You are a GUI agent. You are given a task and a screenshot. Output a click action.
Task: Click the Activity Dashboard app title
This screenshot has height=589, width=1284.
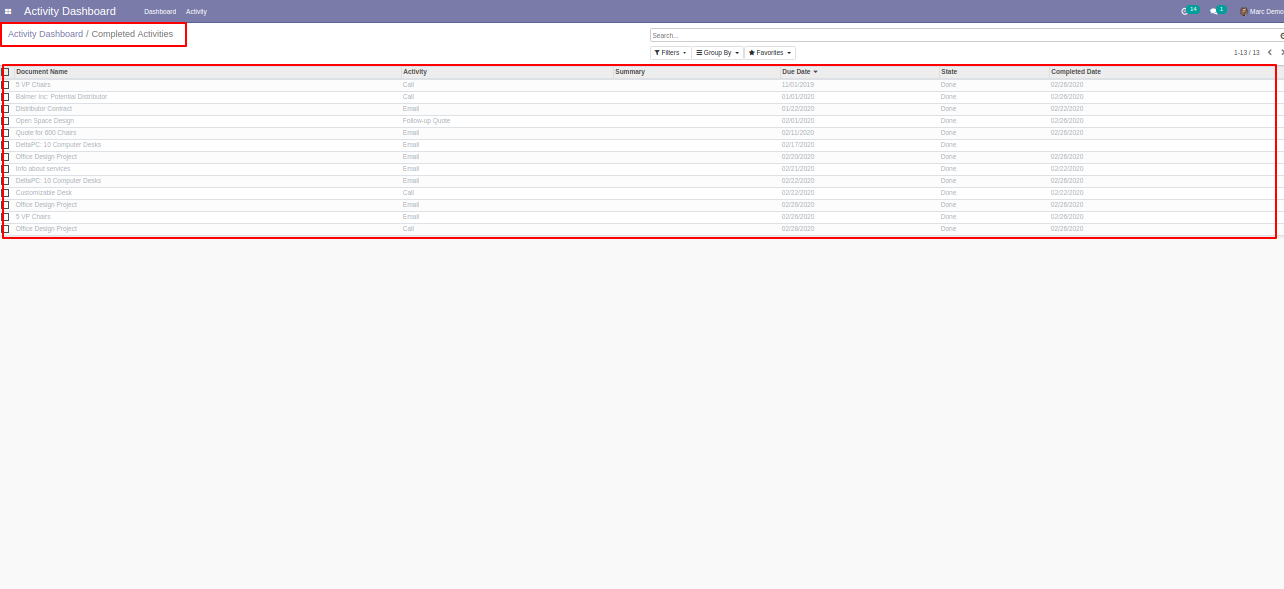[70, 11]
